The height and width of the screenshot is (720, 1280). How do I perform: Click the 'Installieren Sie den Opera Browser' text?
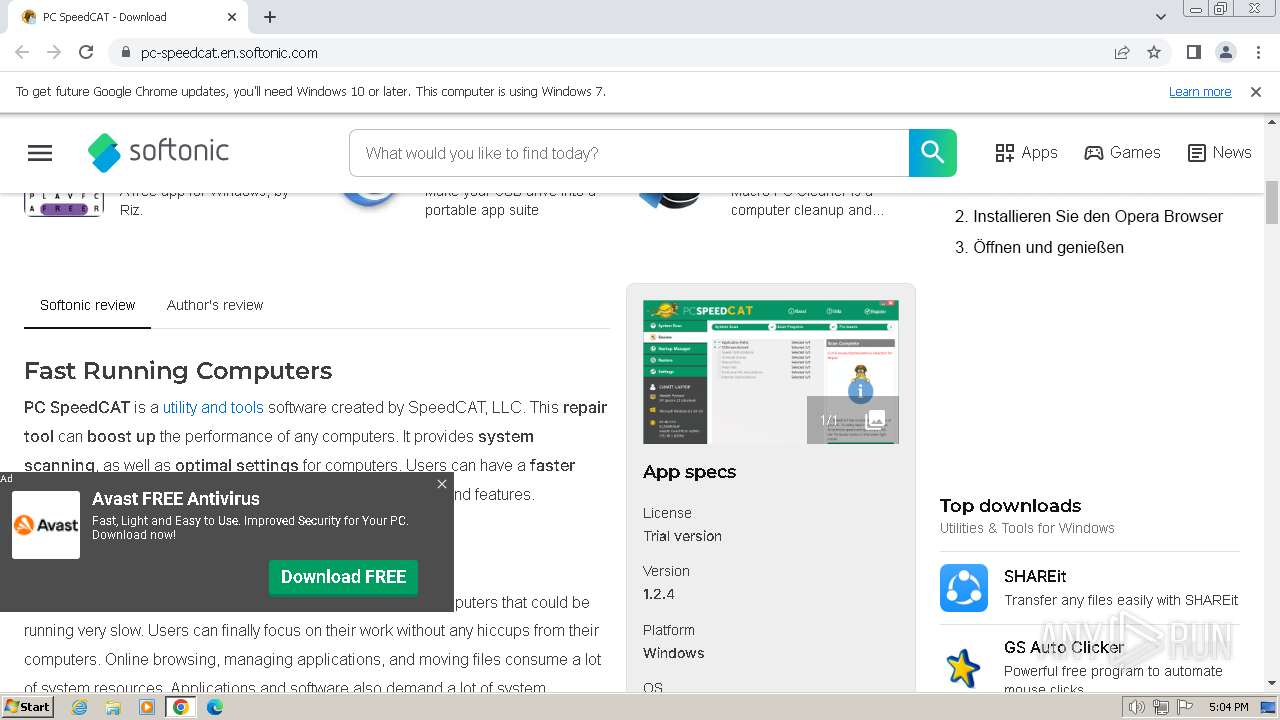pyautogui.click(x=1098, y=216)
